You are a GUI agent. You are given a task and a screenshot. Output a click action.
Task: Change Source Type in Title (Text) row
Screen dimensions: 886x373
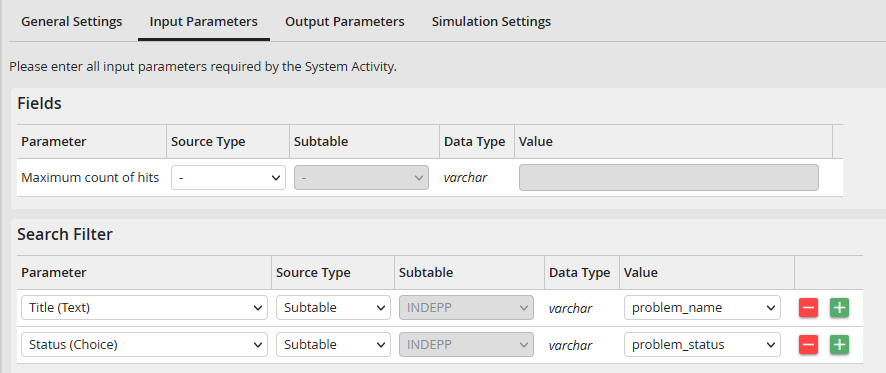[333, 308]
